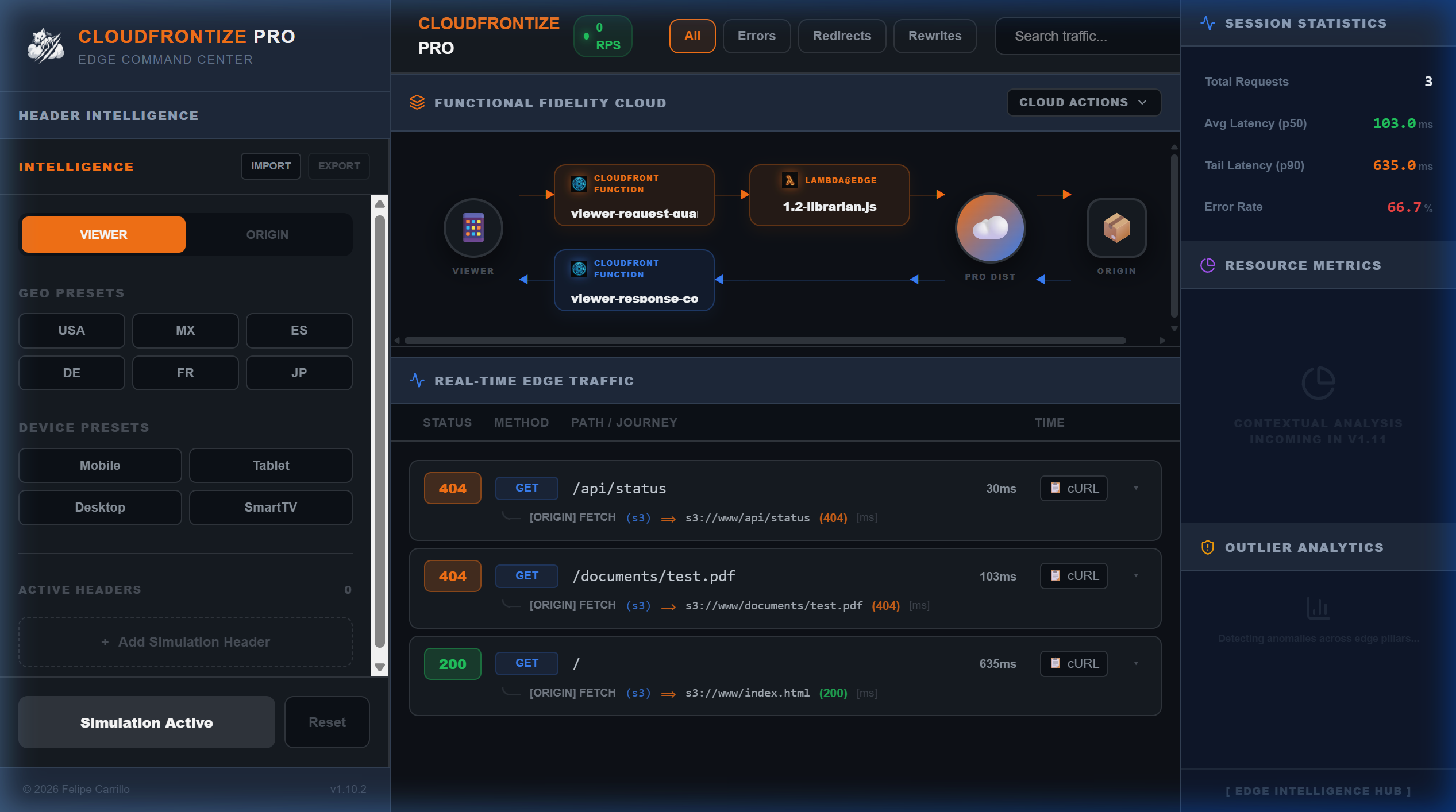Click the flow diagram horizontal scrollbar
The image size is (1456, 812).
pos(765,341)
